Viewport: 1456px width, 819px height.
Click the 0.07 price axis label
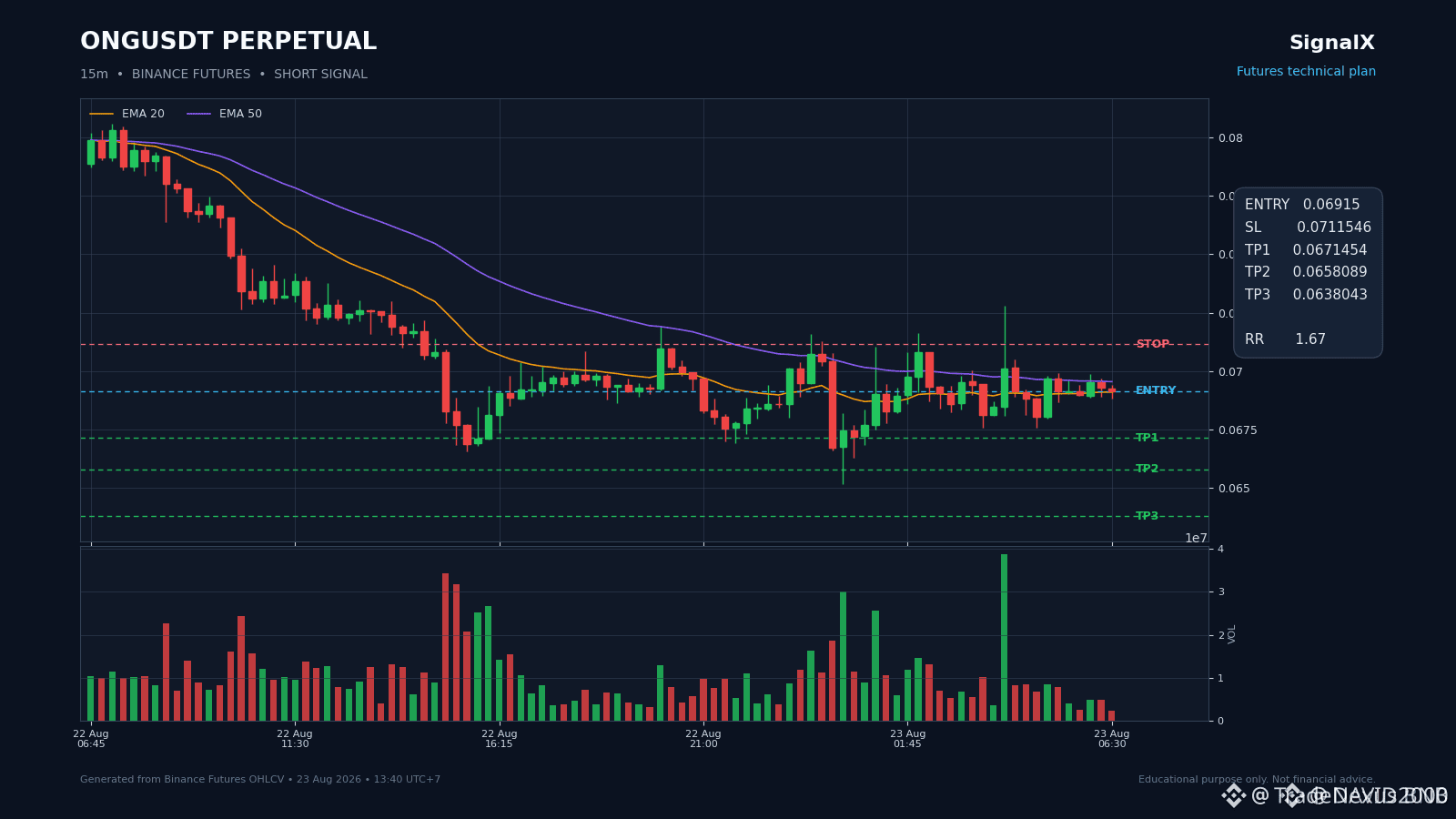(1230, 372)
